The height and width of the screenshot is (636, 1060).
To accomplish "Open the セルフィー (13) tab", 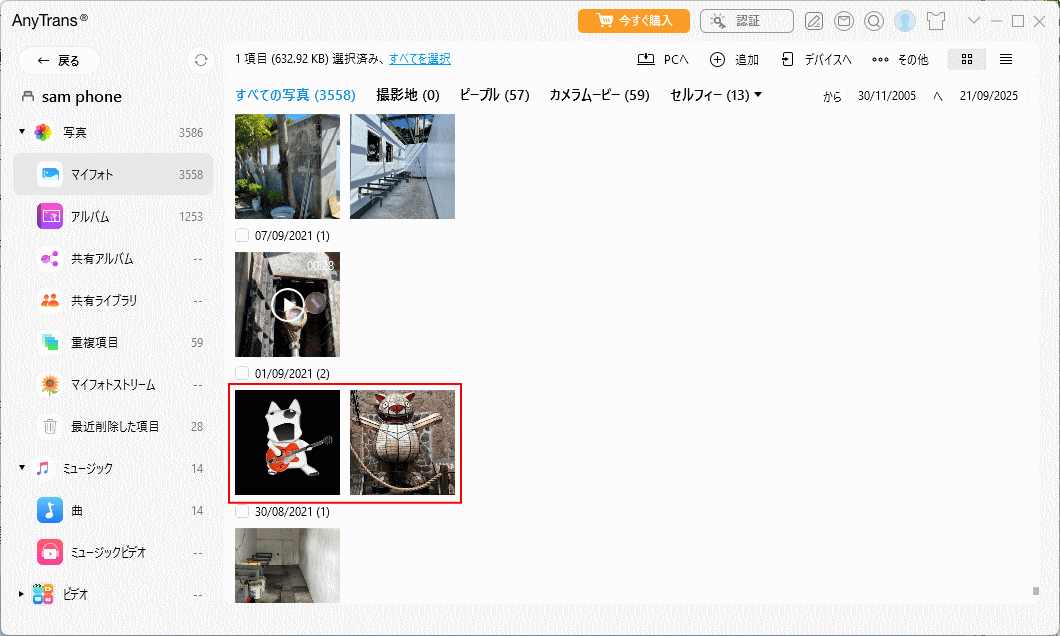I will pyautogui.click(x=710, y=95).
